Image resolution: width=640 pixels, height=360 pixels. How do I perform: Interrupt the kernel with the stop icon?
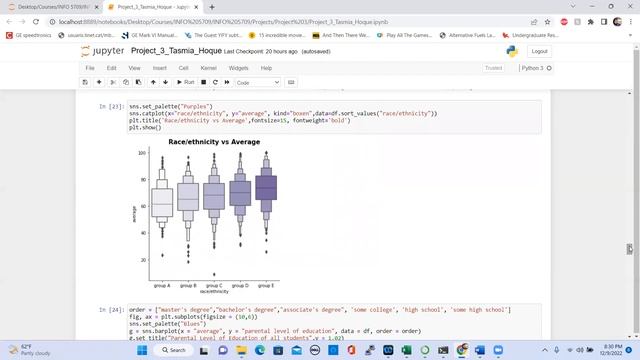203,82
